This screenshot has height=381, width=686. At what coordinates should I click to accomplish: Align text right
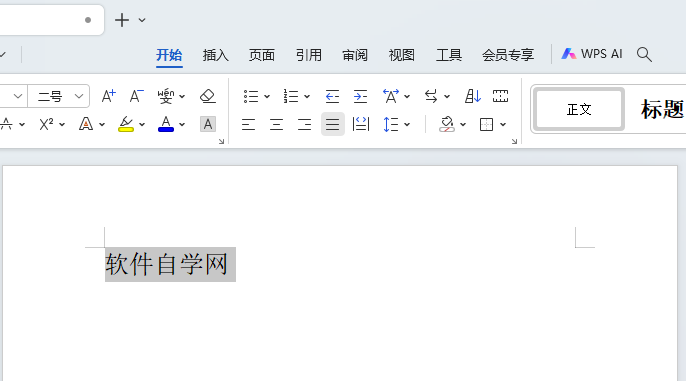304,125
